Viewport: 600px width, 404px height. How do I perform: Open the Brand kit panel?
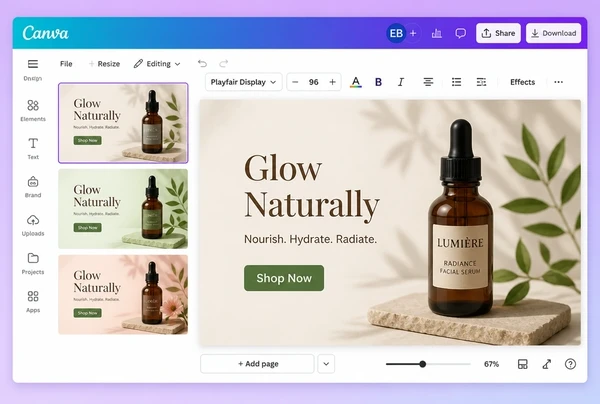(x=33, y=187)
